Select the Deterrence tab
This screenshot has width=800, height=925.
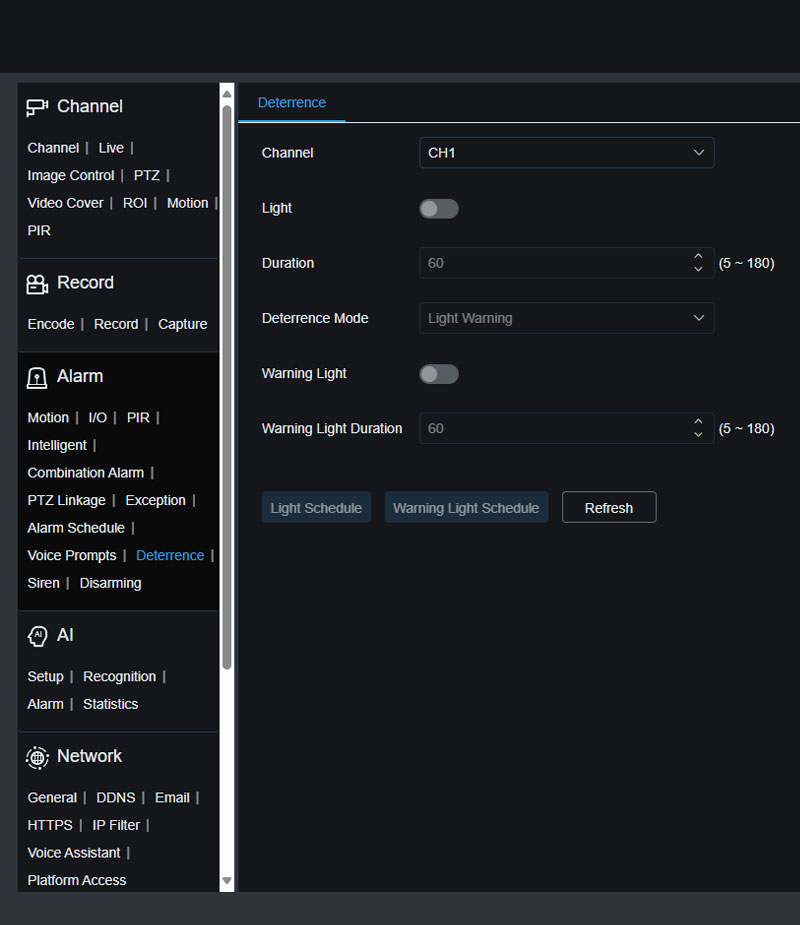click(292, 103)
